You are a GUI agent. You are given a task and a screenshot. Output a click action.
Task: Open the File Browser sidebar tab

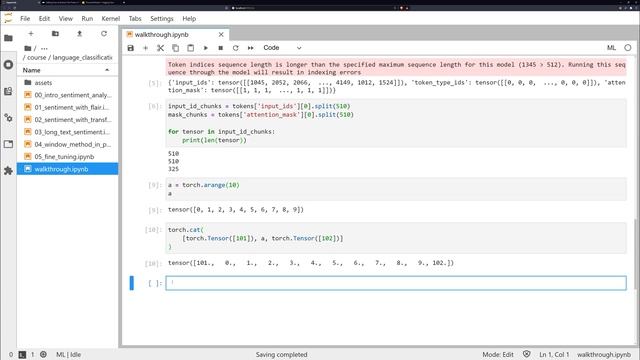(8, 38)
